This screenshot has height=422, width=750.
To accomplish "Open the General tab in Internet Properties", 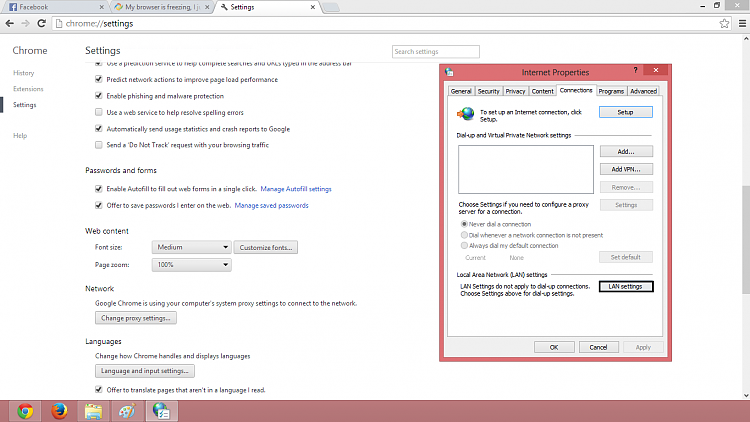I will tap(461, 91).
